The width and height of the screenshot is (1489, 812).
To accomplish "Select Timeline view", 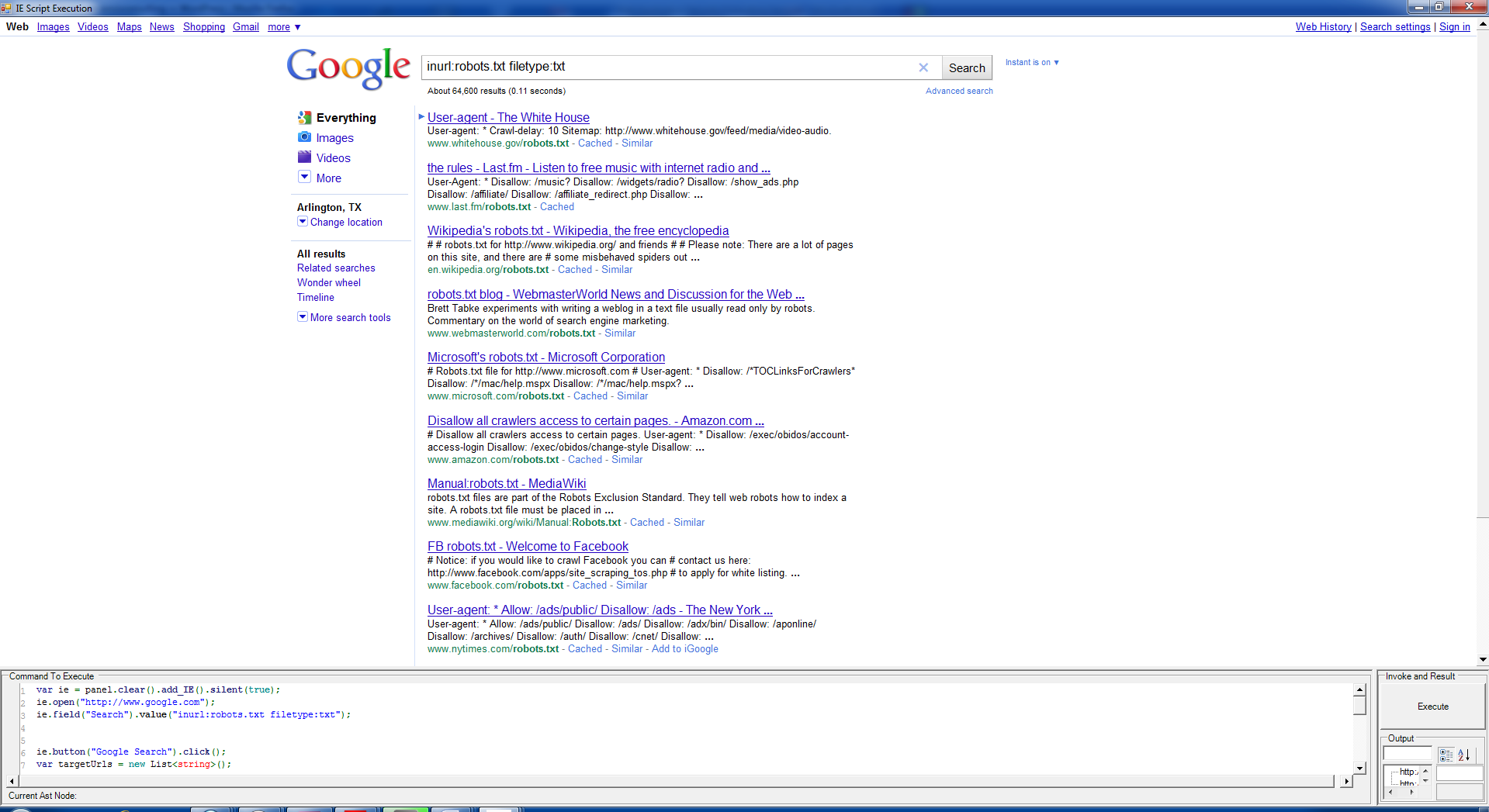I will point(316,298).
